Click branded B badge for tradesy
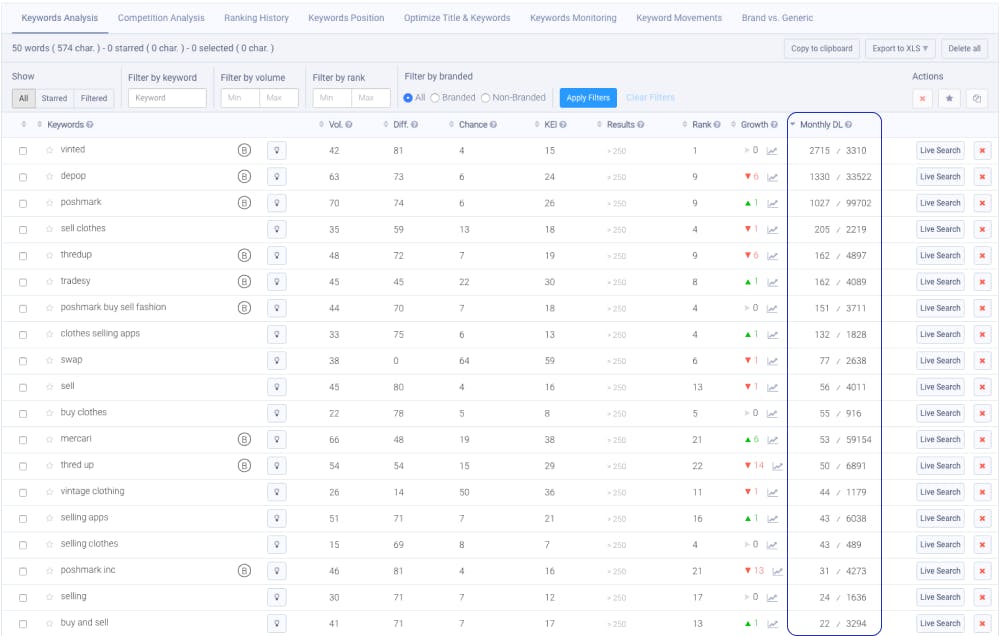 pyautogui.click(x=244, y=281)
